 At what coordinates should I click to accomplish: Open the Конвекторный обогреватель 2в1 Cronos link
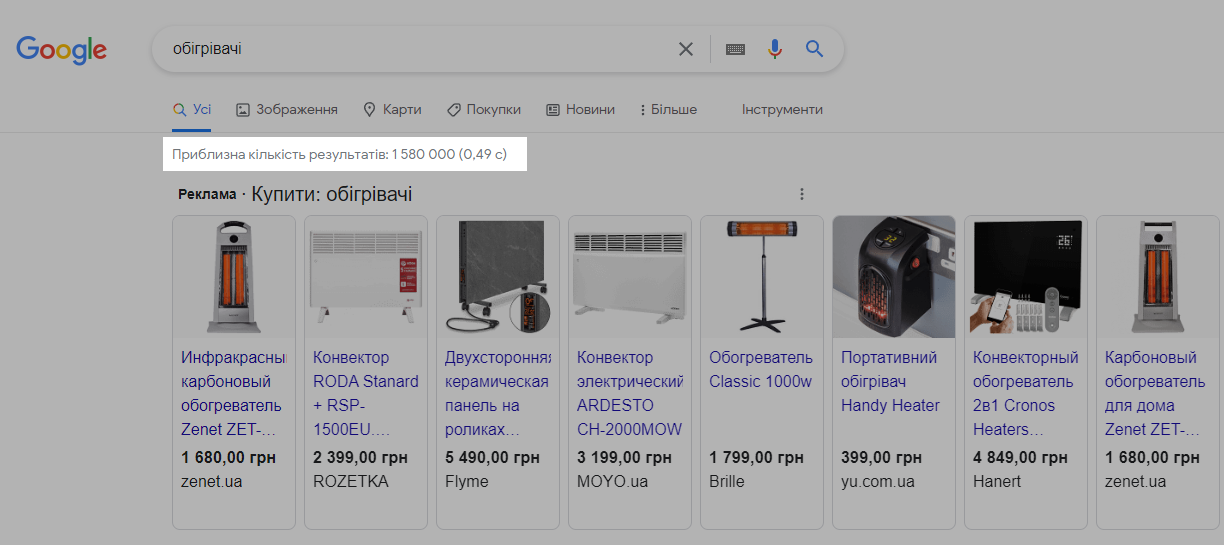[x=1026, y=393]
